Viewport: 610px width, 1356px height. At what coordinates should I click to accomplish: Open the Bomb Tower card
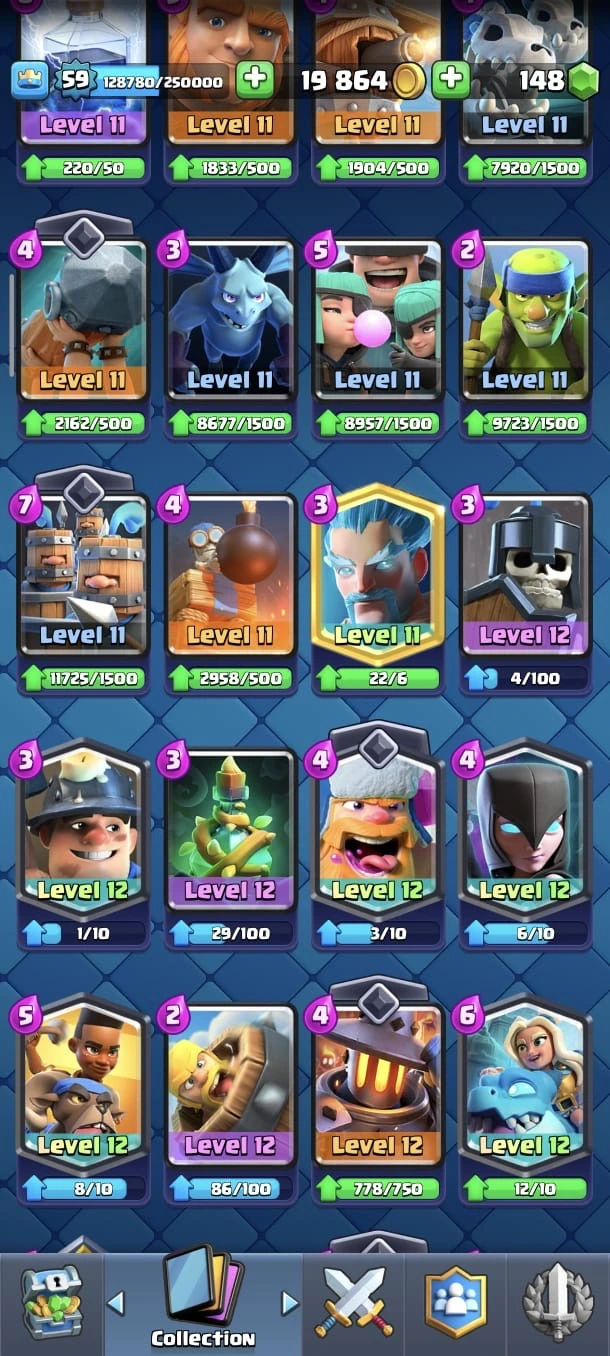click(x=230, y=576)
